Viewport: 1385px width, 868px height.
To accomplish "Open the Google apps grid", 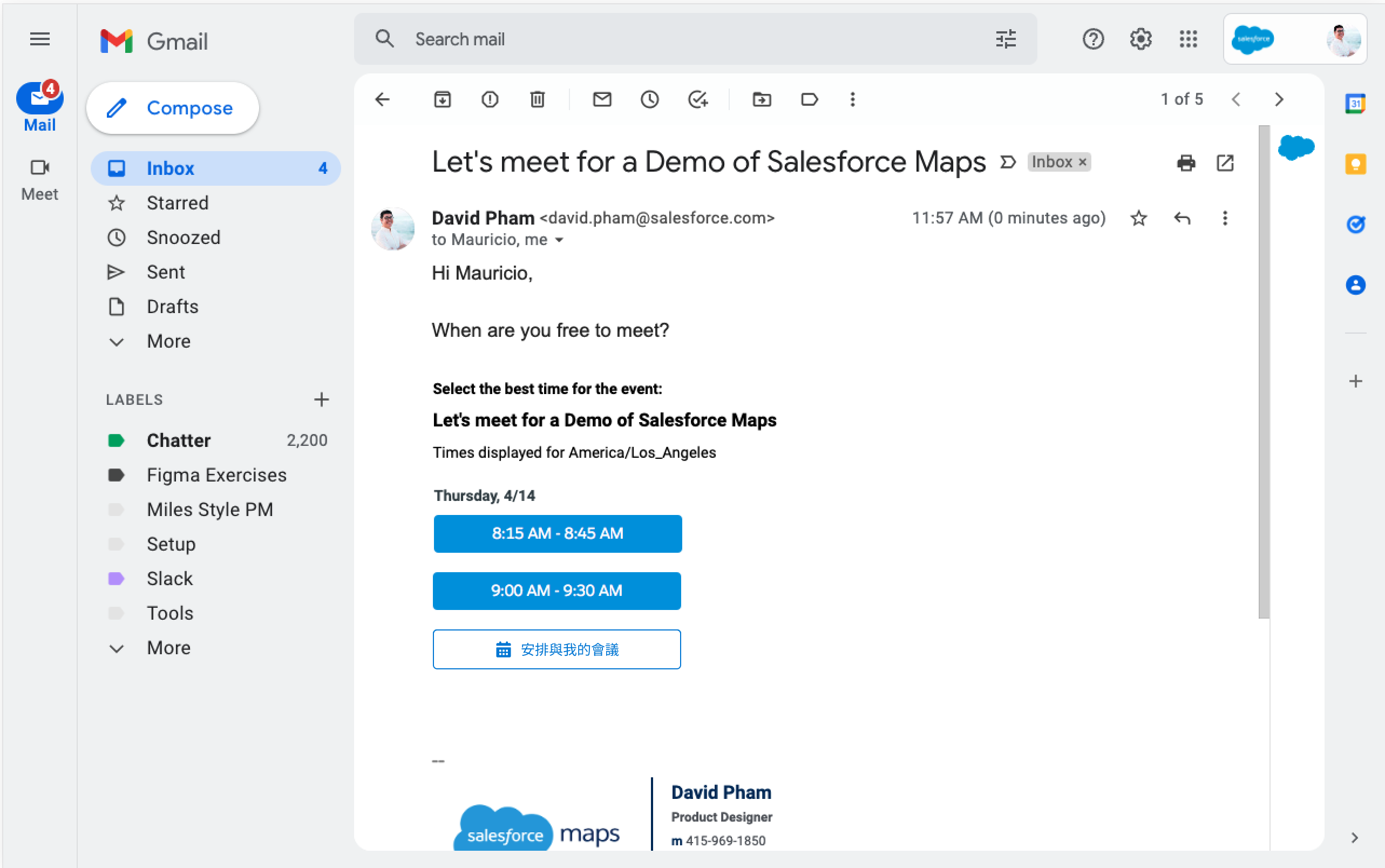I will coord(1188,39).
